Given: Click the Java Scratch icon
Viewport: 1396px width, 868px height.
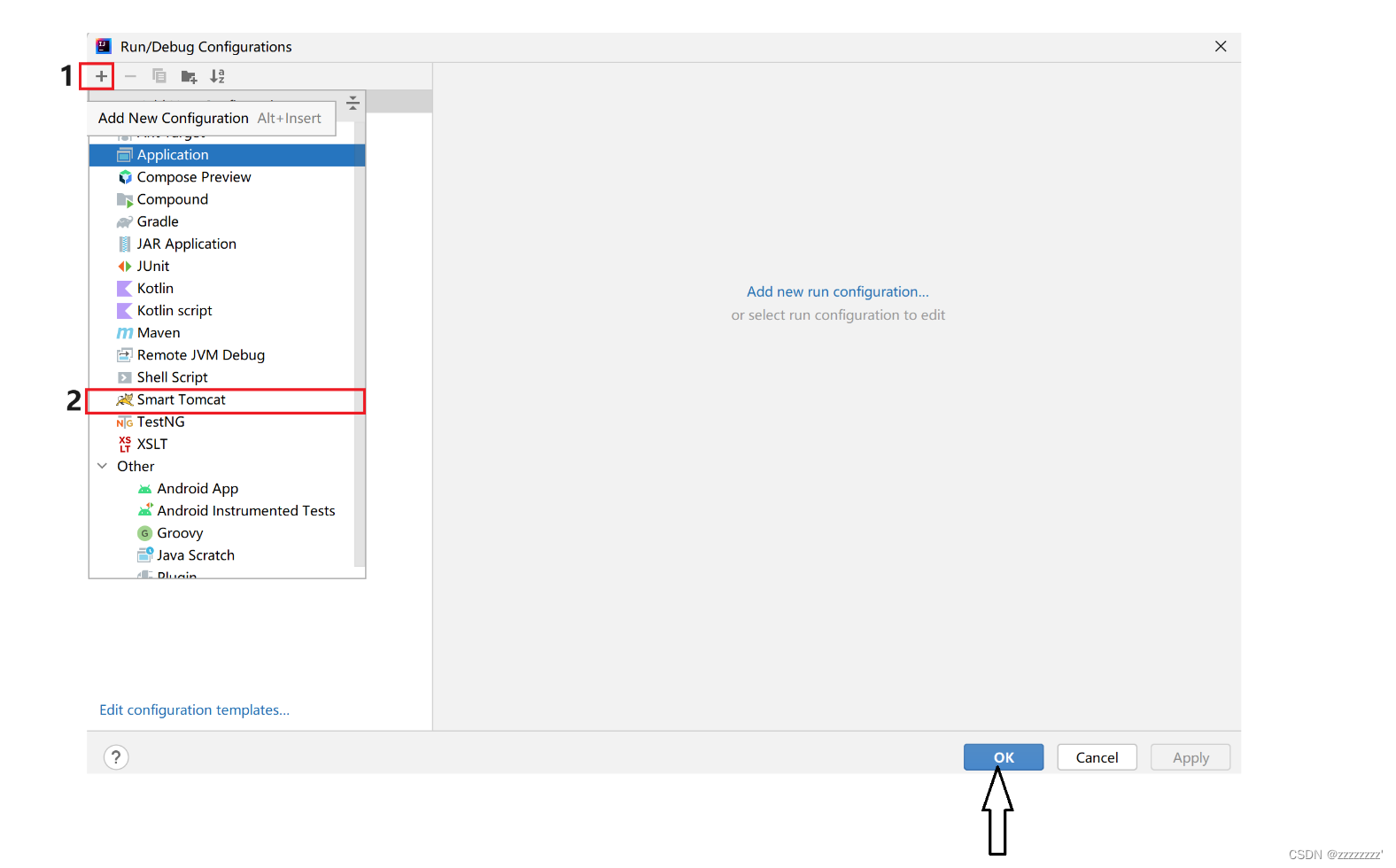Looking at the screenshot, I should point(145,555).
